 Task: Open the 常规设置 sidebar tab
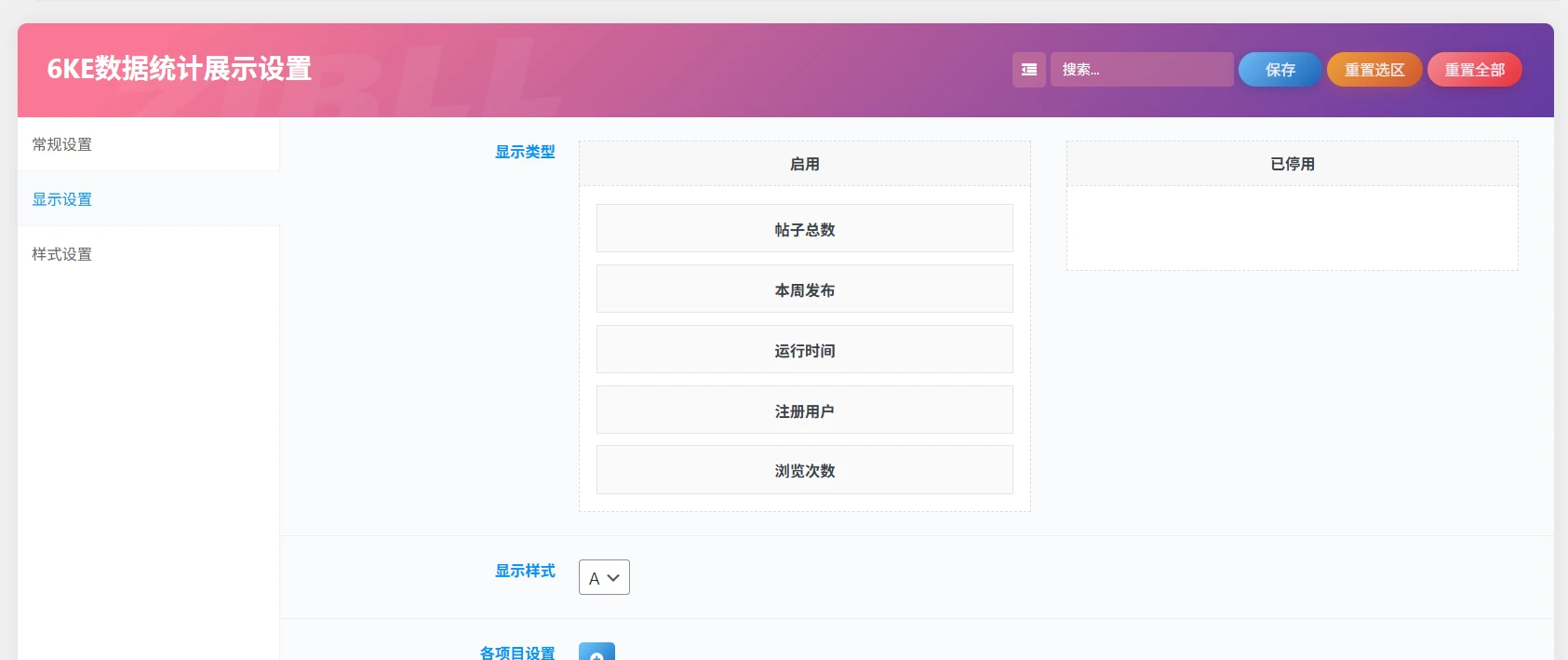62,144
